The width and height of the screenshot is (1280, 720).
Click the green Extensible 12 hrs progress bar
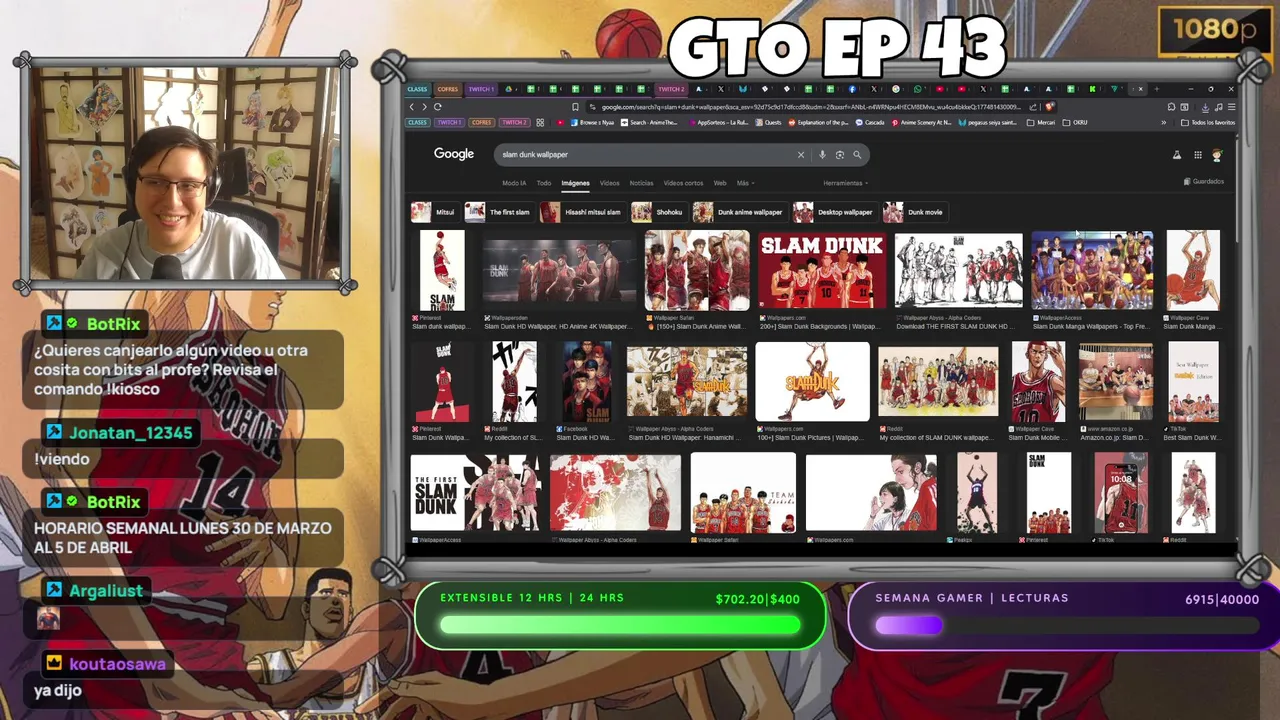[620, 625]
